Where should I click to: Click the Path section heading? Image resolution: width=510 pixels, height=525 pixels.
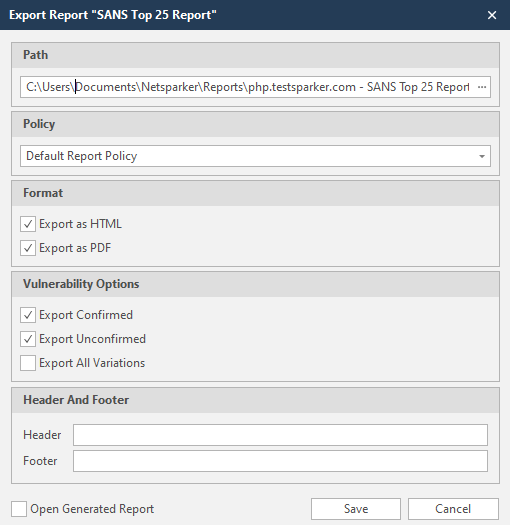(35, 55)
